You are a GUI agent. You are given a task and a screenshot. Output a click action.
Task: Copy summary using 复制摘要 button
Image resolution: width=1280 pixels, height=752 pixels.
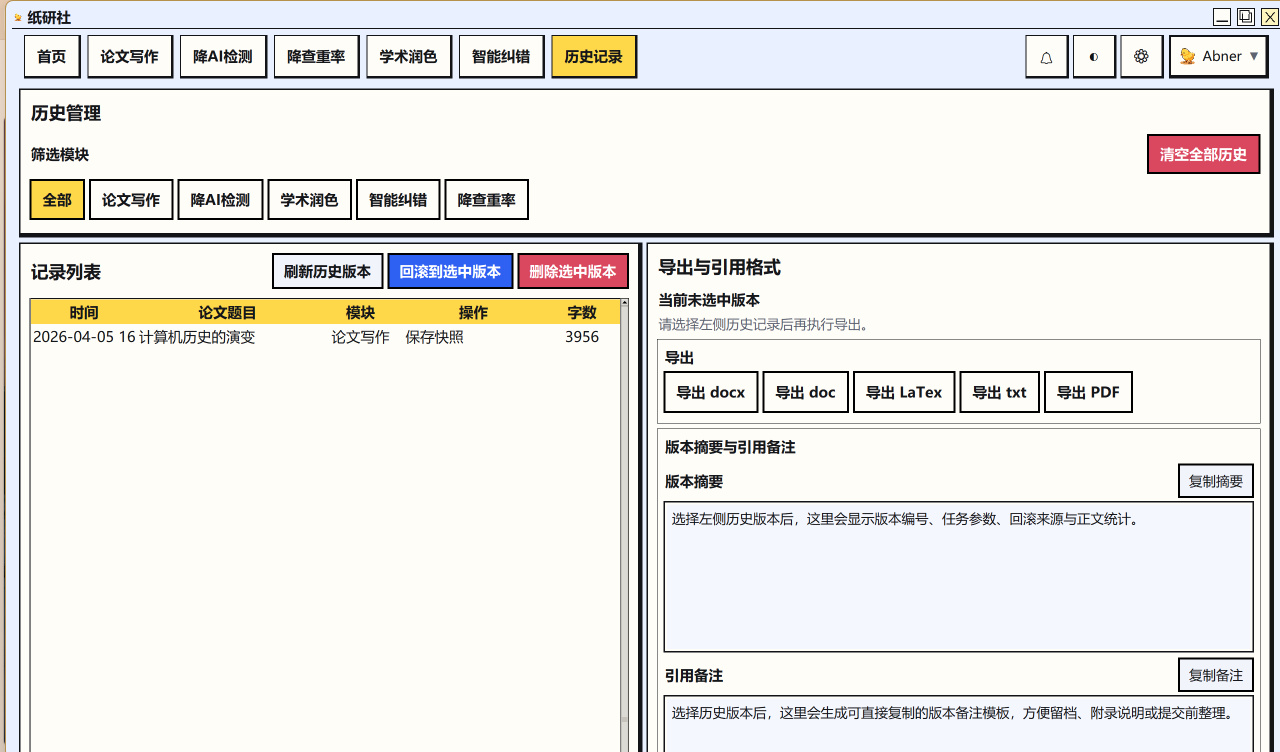[1215, 481]
